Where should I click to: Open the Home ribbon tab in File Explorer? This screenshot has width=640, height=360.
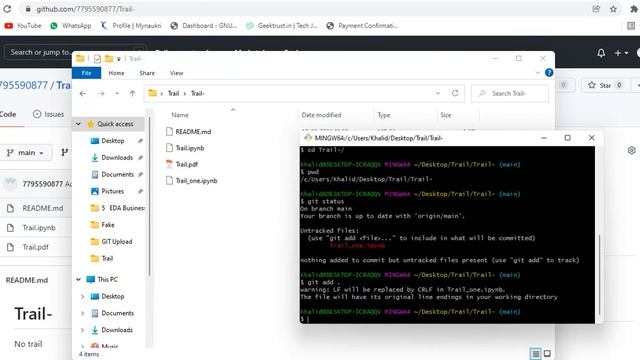pyautogui.click(x=116, y=73)
